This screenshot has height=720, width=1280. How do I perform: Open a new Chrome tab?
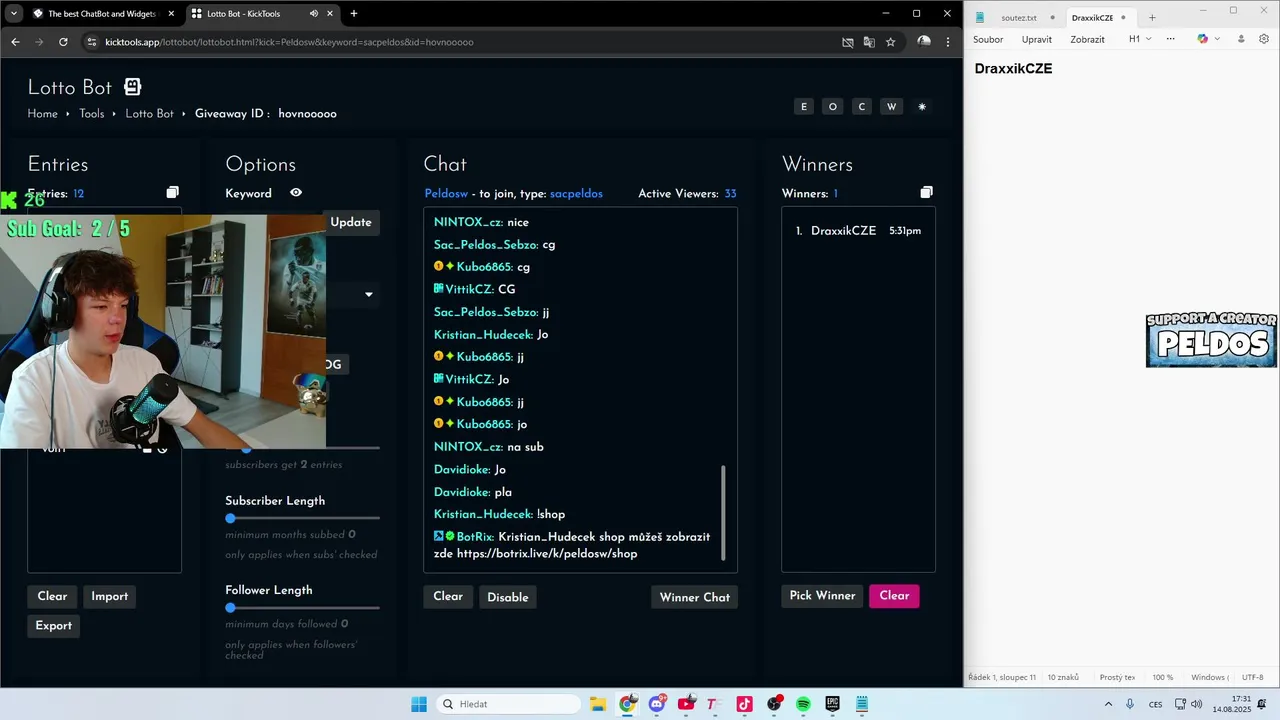354,14
